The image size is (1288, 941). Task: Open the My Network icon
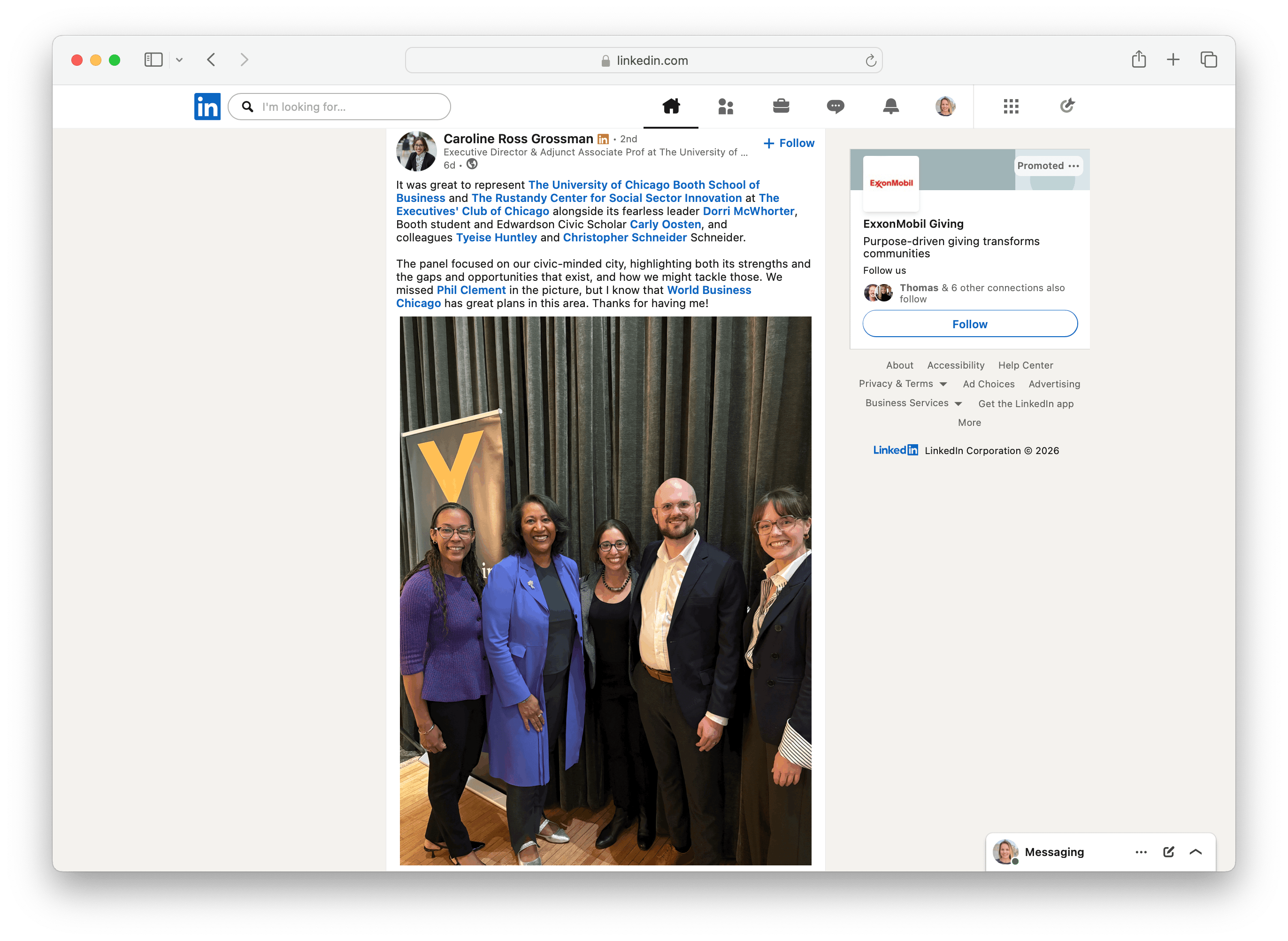click(725, 106)
